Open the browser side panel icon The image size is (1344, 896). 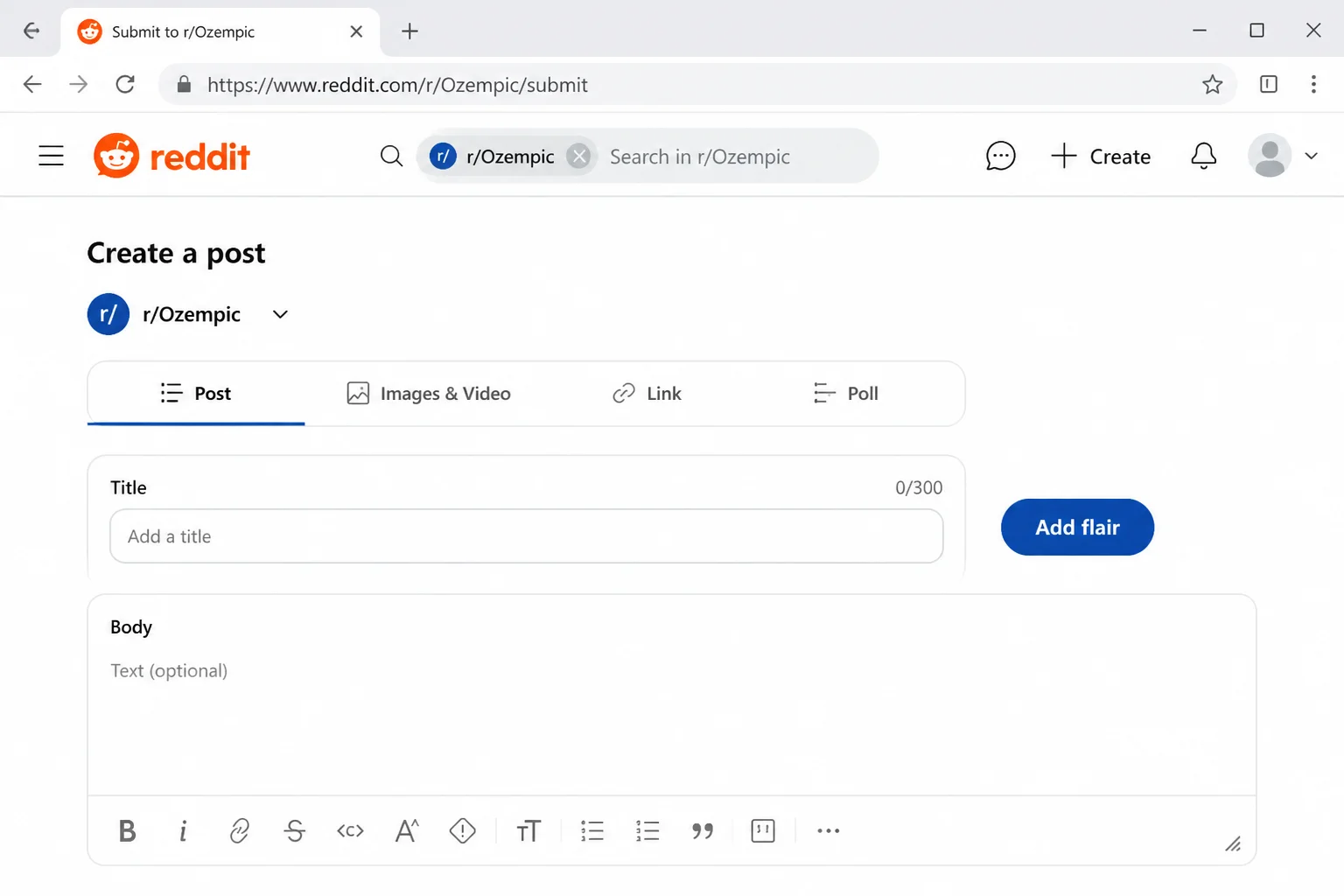click(x=1269, y=84)
